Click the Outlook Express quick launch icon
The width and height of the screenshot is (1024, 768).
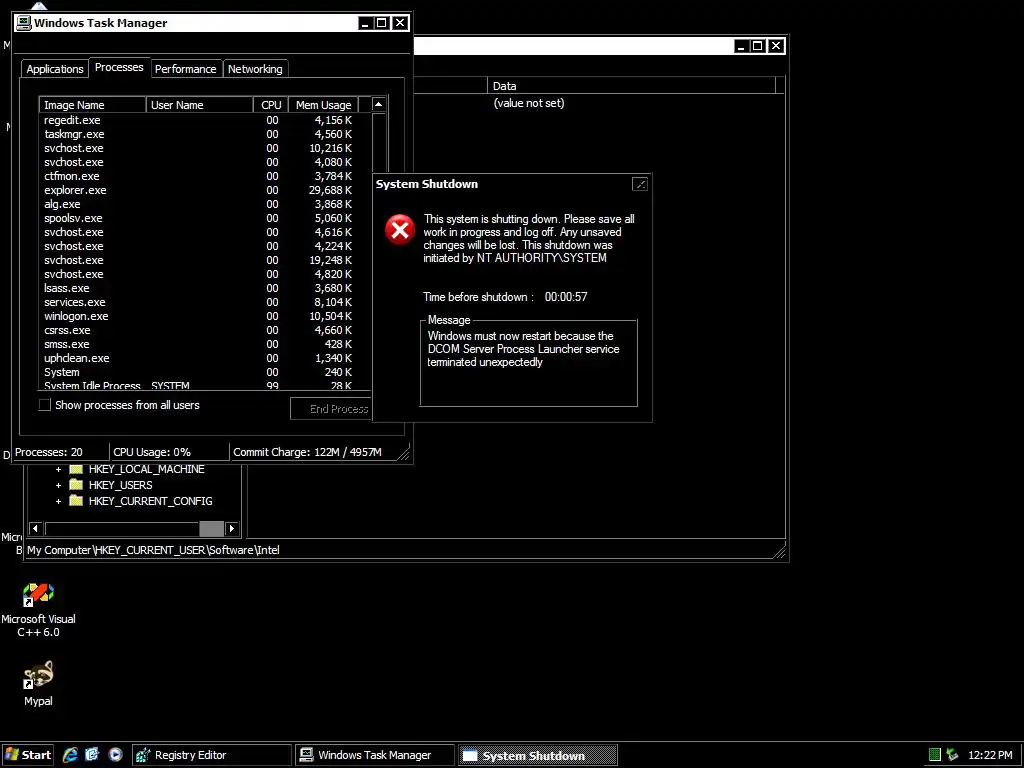tap(92, 755)
